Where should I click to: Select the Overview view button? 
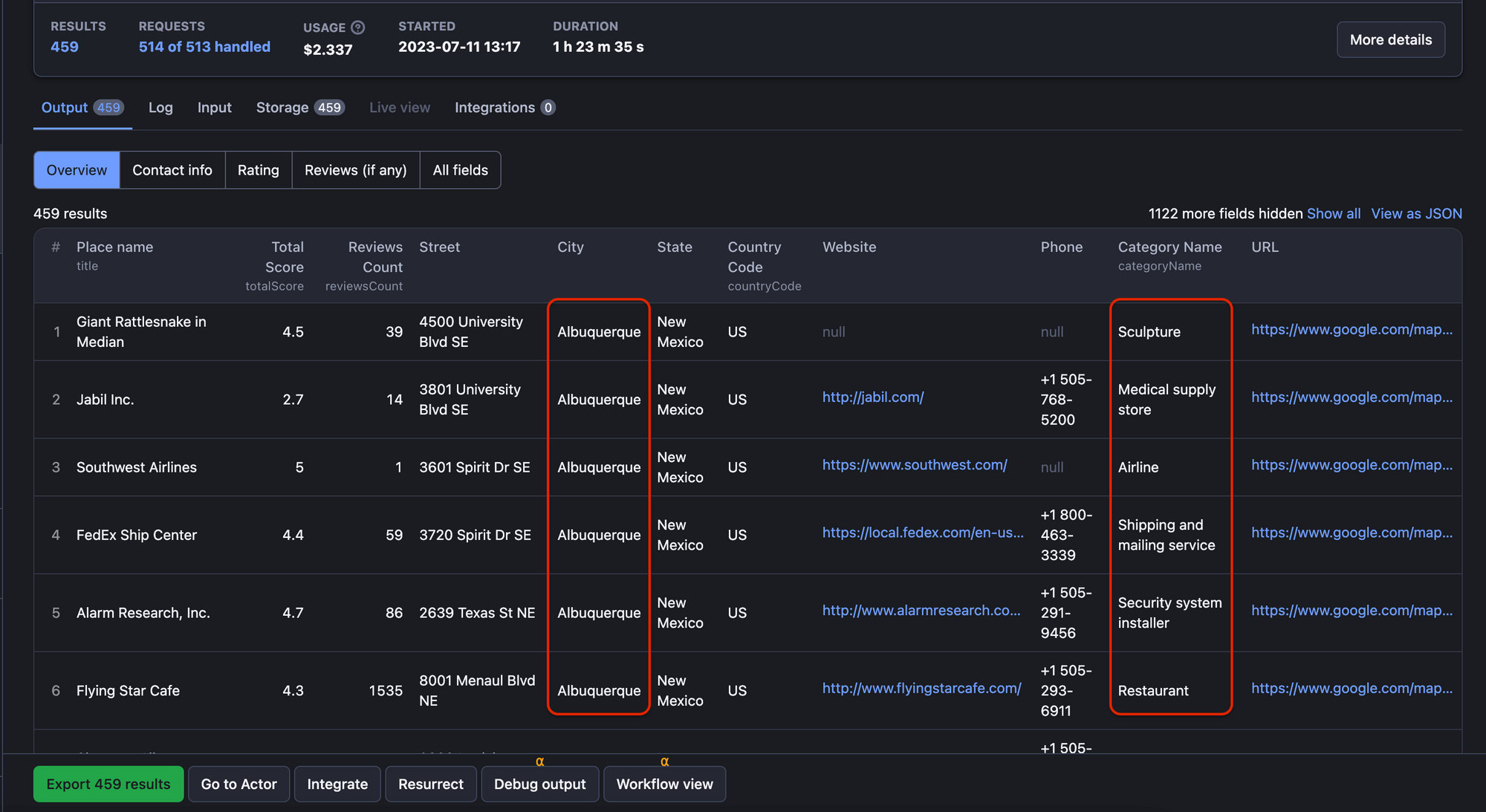77,170
